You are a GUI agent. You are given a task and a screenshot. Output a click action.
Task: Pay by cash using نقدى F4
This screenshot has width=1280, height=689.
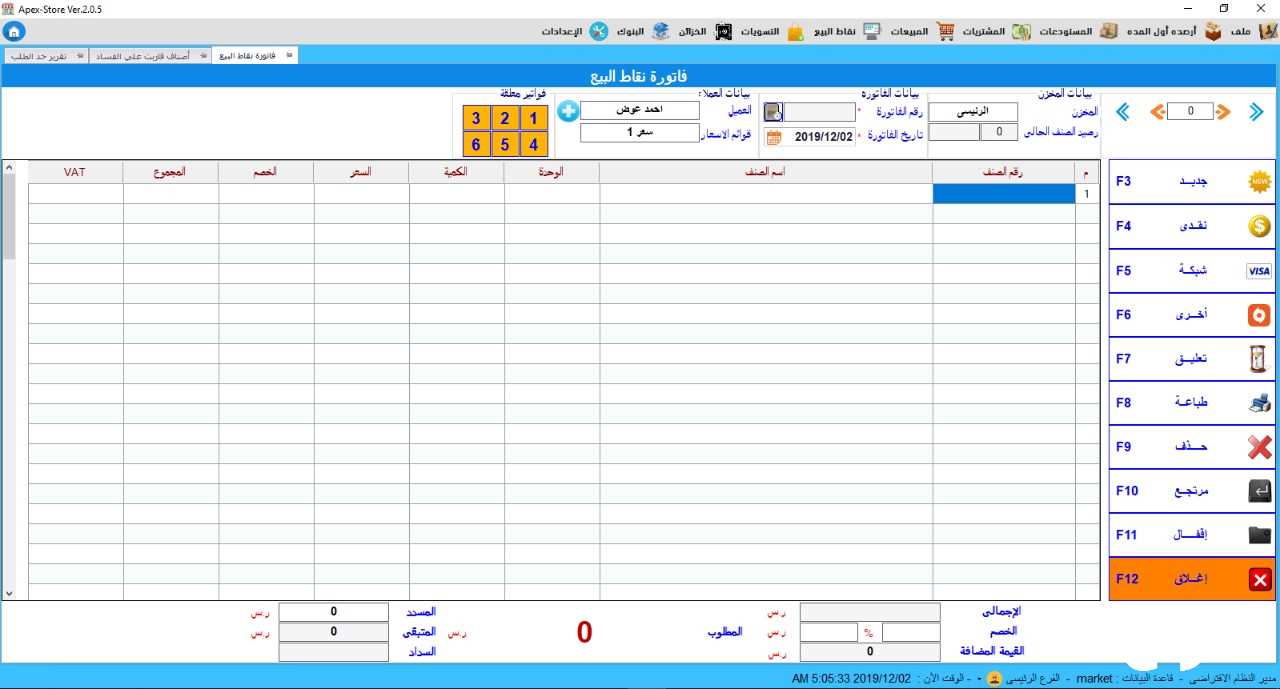pos(1192,226)
